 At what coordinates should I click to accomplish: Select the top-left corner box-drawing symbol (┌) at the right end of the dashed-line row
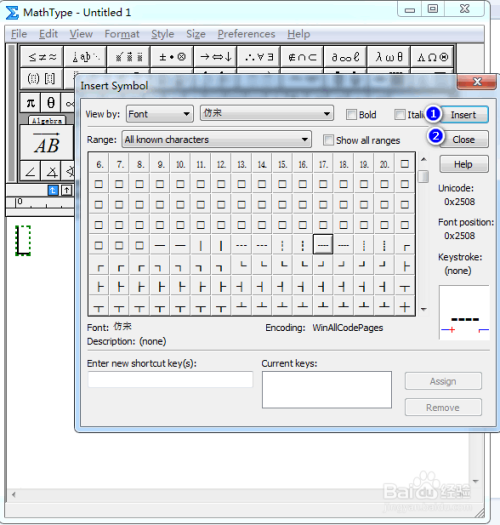(405, 245)
